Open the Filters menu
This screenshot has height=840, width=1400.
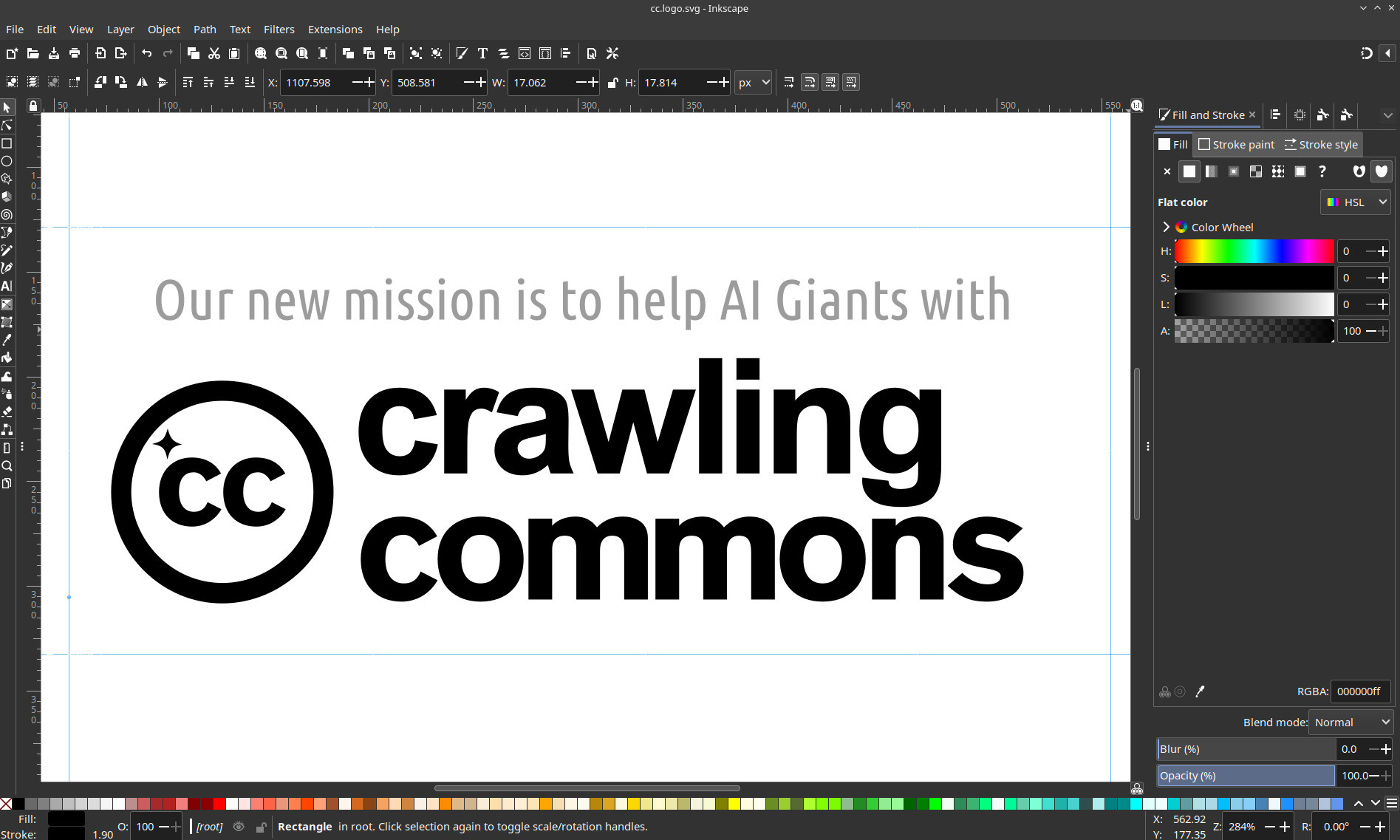tap(279, 30)
